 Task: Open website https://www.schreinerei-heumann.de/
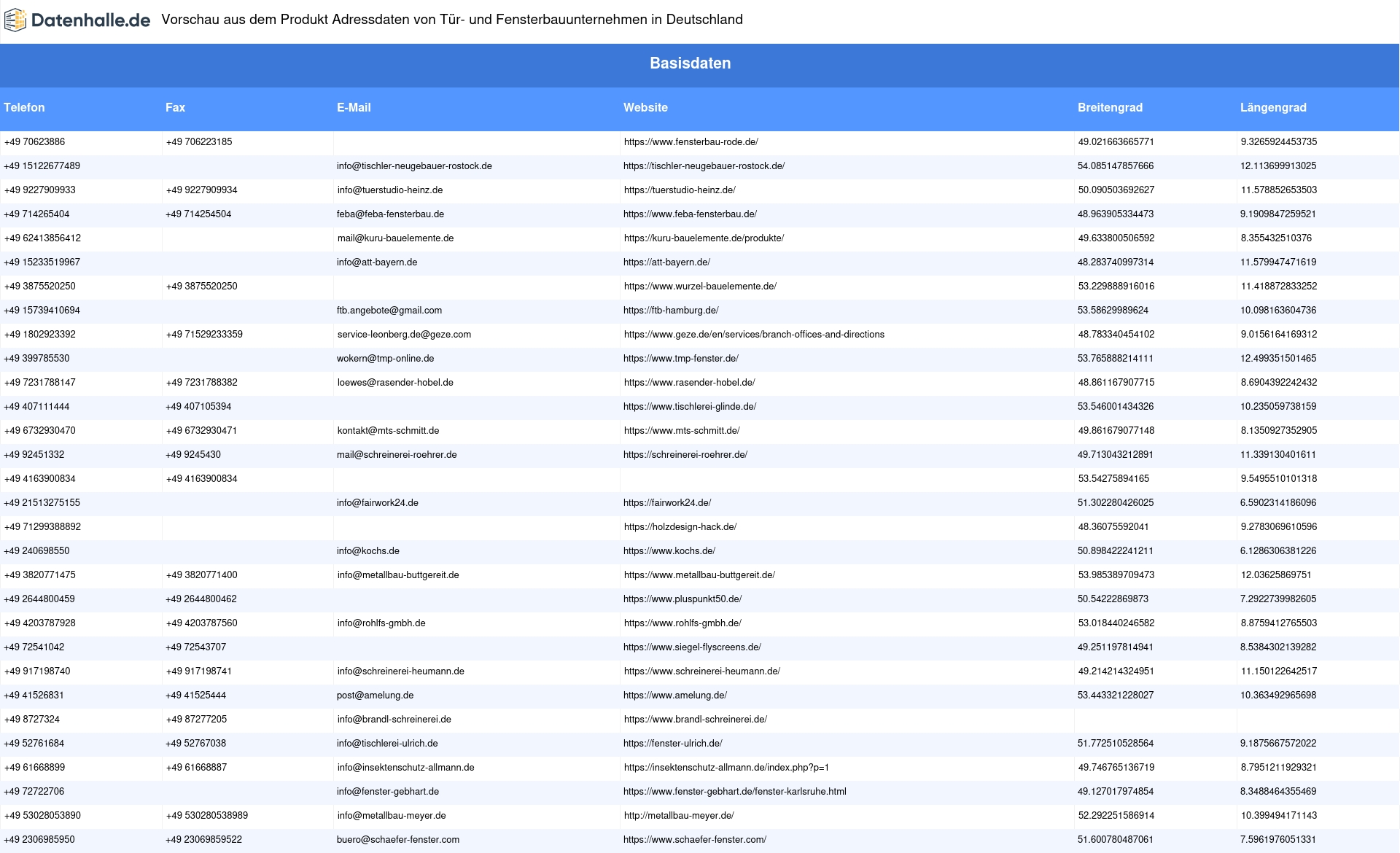tap(702, 671)
